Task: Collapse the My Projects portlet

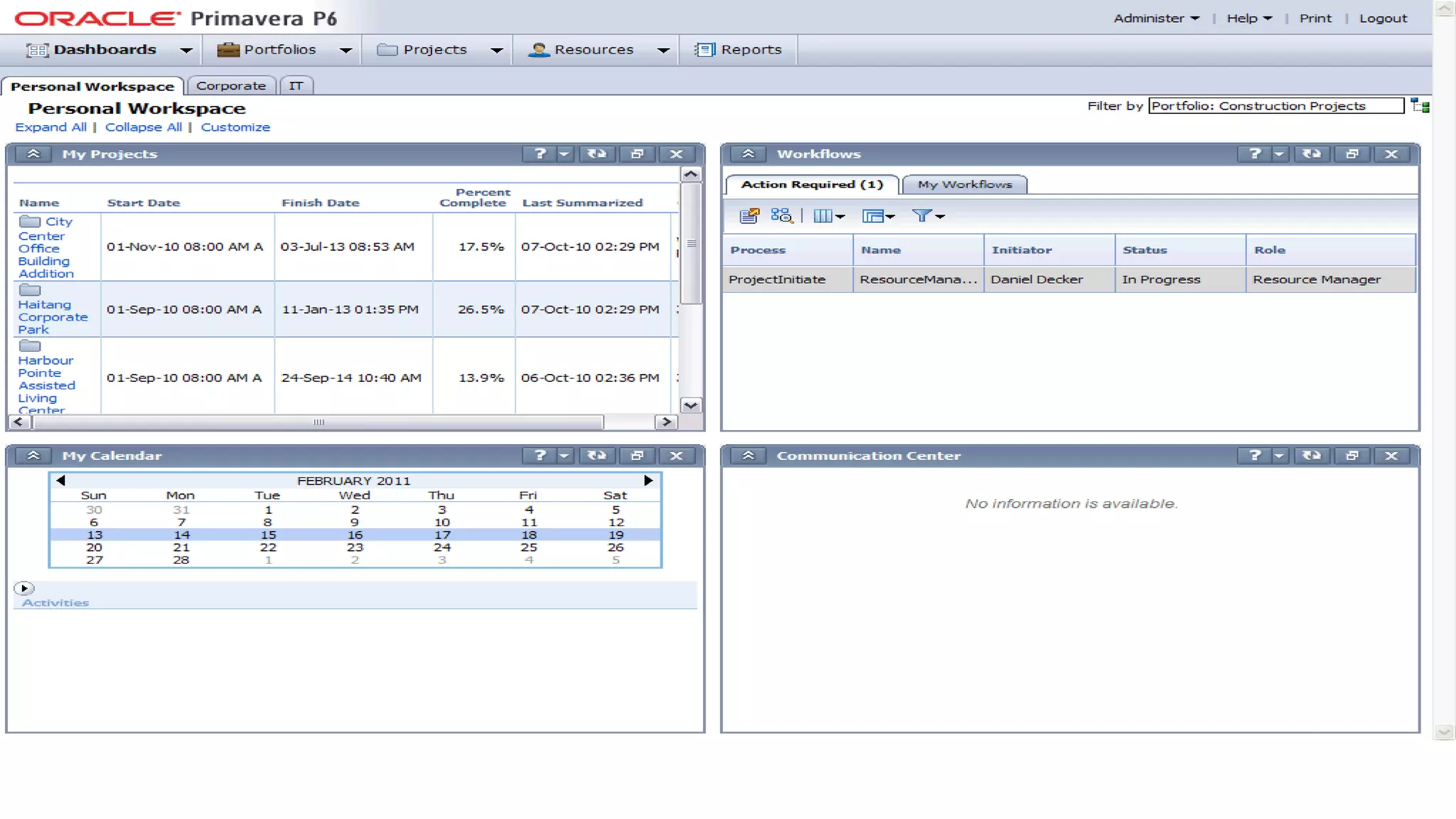Action: click(x=33, y=154)
